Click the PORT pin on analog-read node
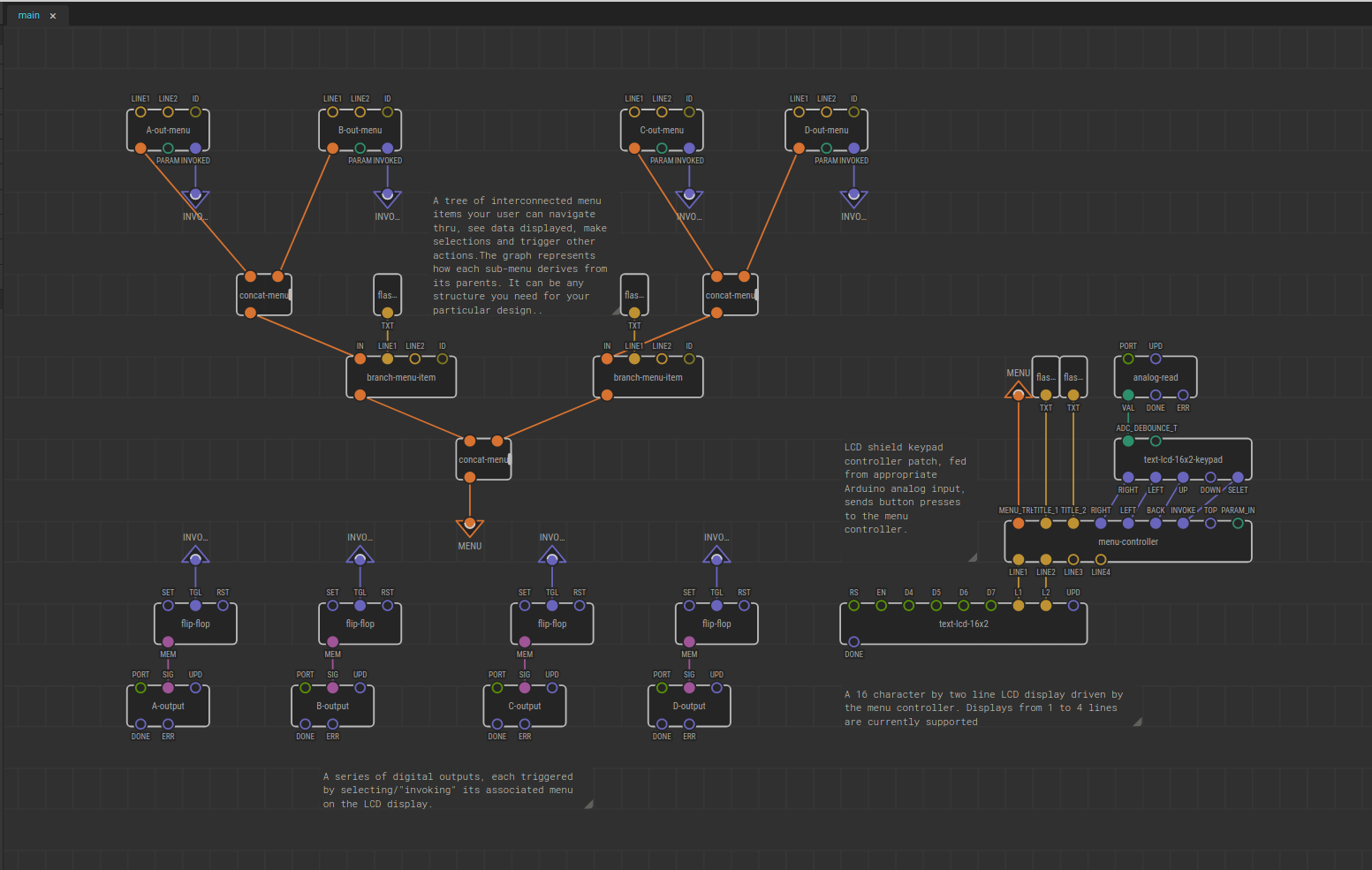The width and height of the screenshot is (1372, 870). click(x=1128, y=359)
